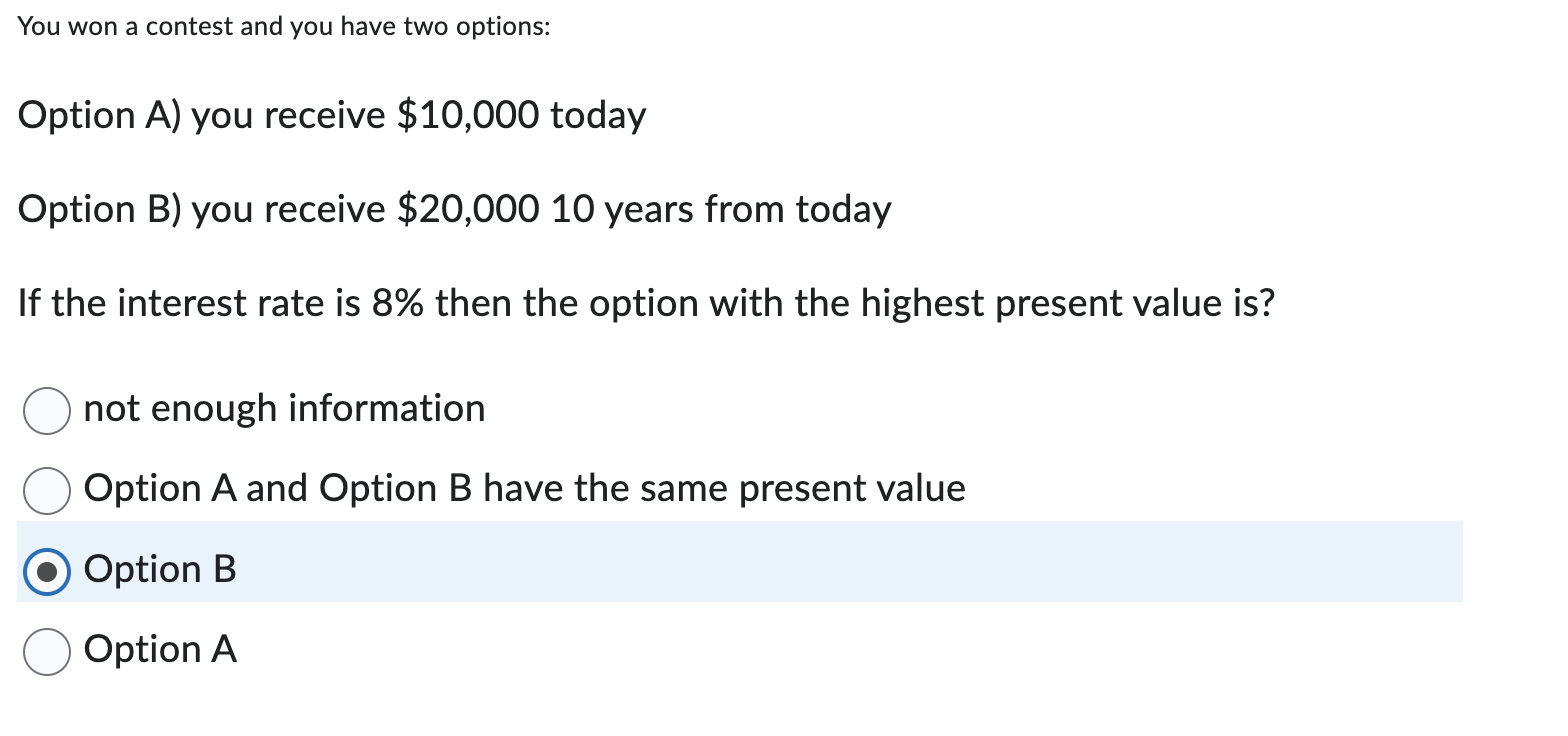Select the 'same present value' radio button

46,490
